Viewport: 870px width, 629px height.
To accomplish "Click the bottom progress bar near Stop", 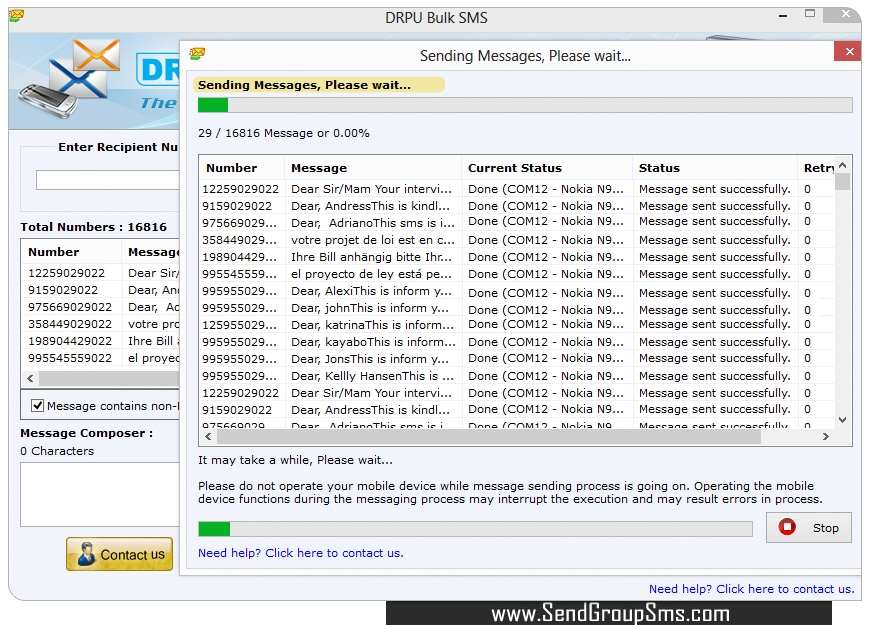I will coord(475,529).
